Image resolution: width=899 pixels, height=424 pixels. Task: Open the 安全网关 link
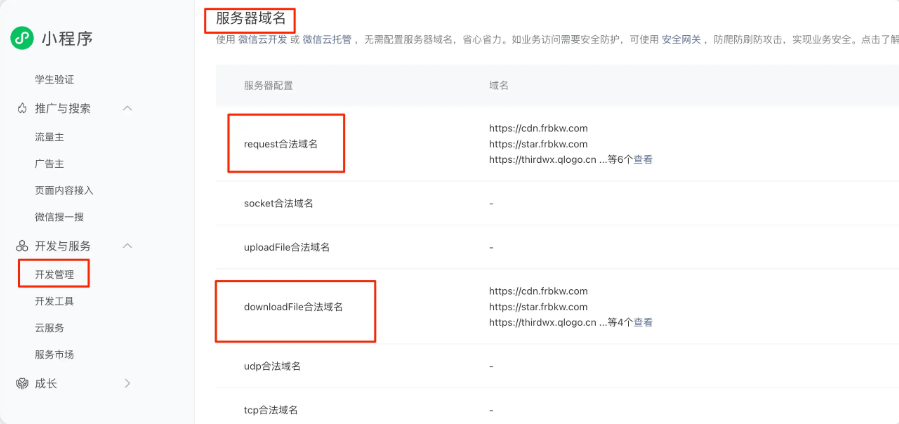coord(682,40)
